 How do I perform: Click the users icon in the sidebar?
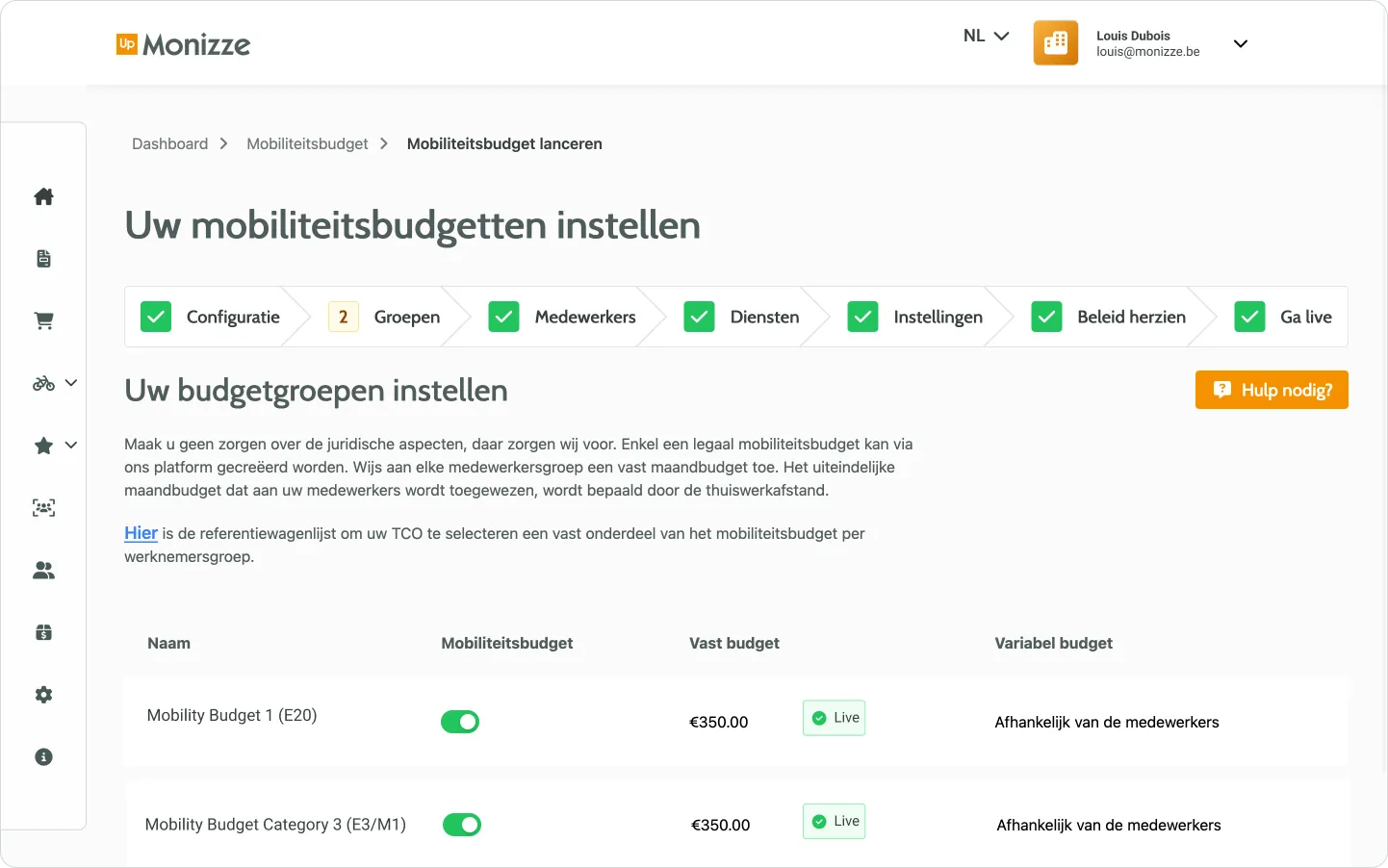(43, 570)
